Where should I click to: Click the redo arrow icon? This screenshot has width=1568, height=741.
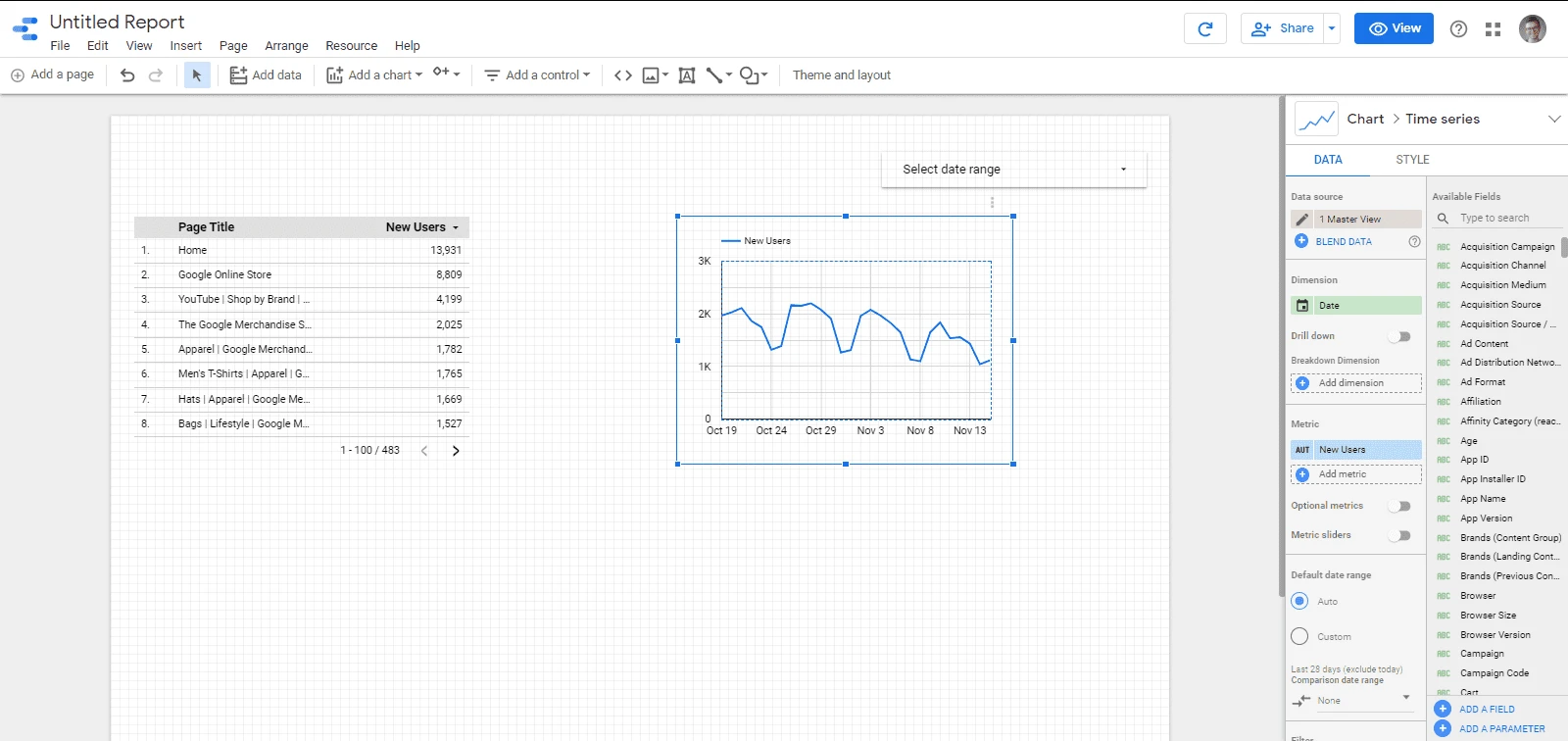pyautogui.click(x=156, y=75)
